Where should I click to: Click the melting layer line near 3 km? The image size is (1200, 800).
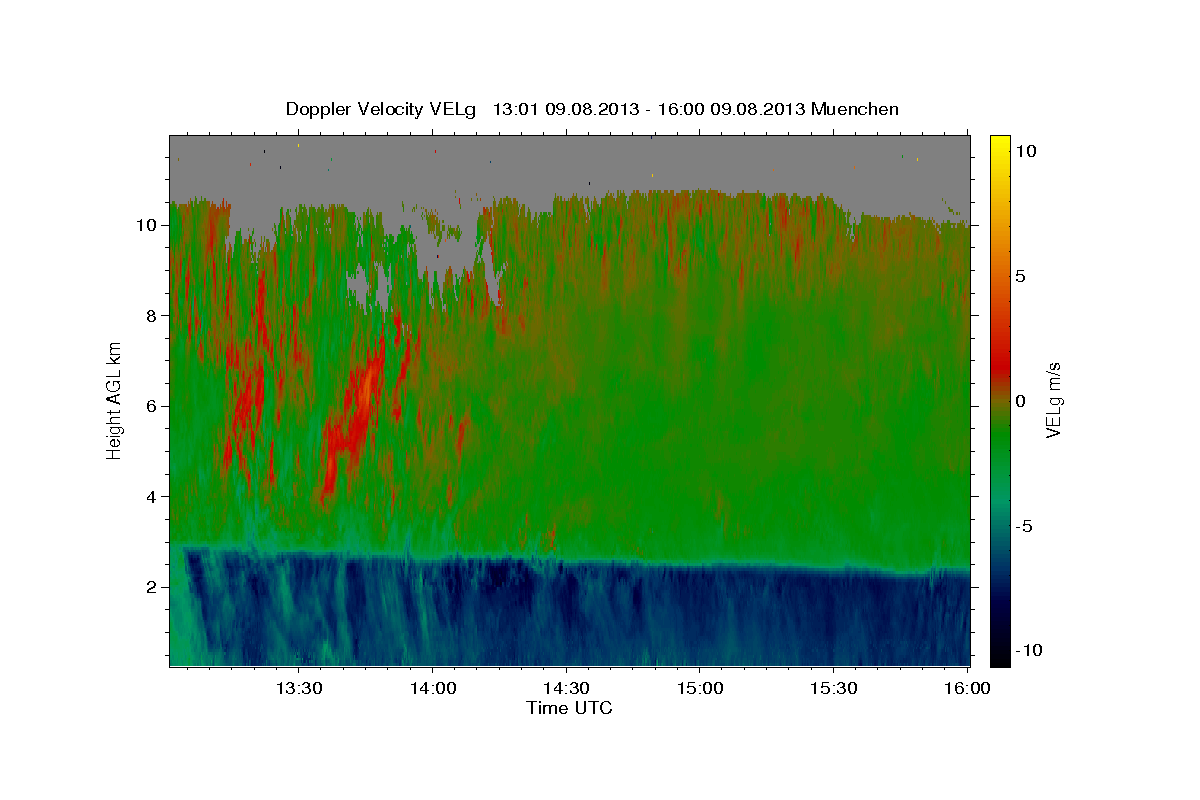(x=570, y=561)
